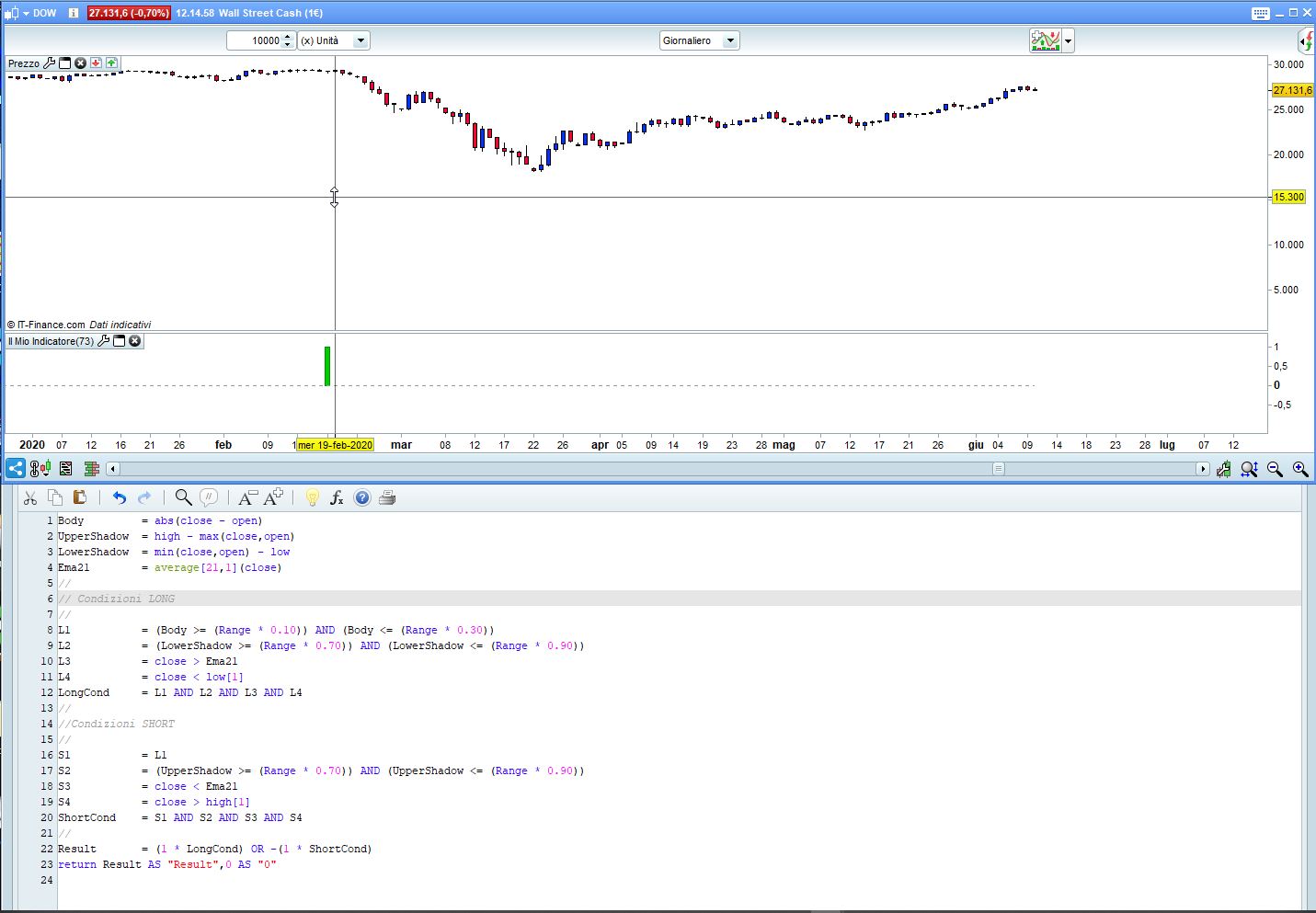1316x913 pixels.
Task: Decrease the editor font size
Action: pyautogui.click(x=246, y=497)
